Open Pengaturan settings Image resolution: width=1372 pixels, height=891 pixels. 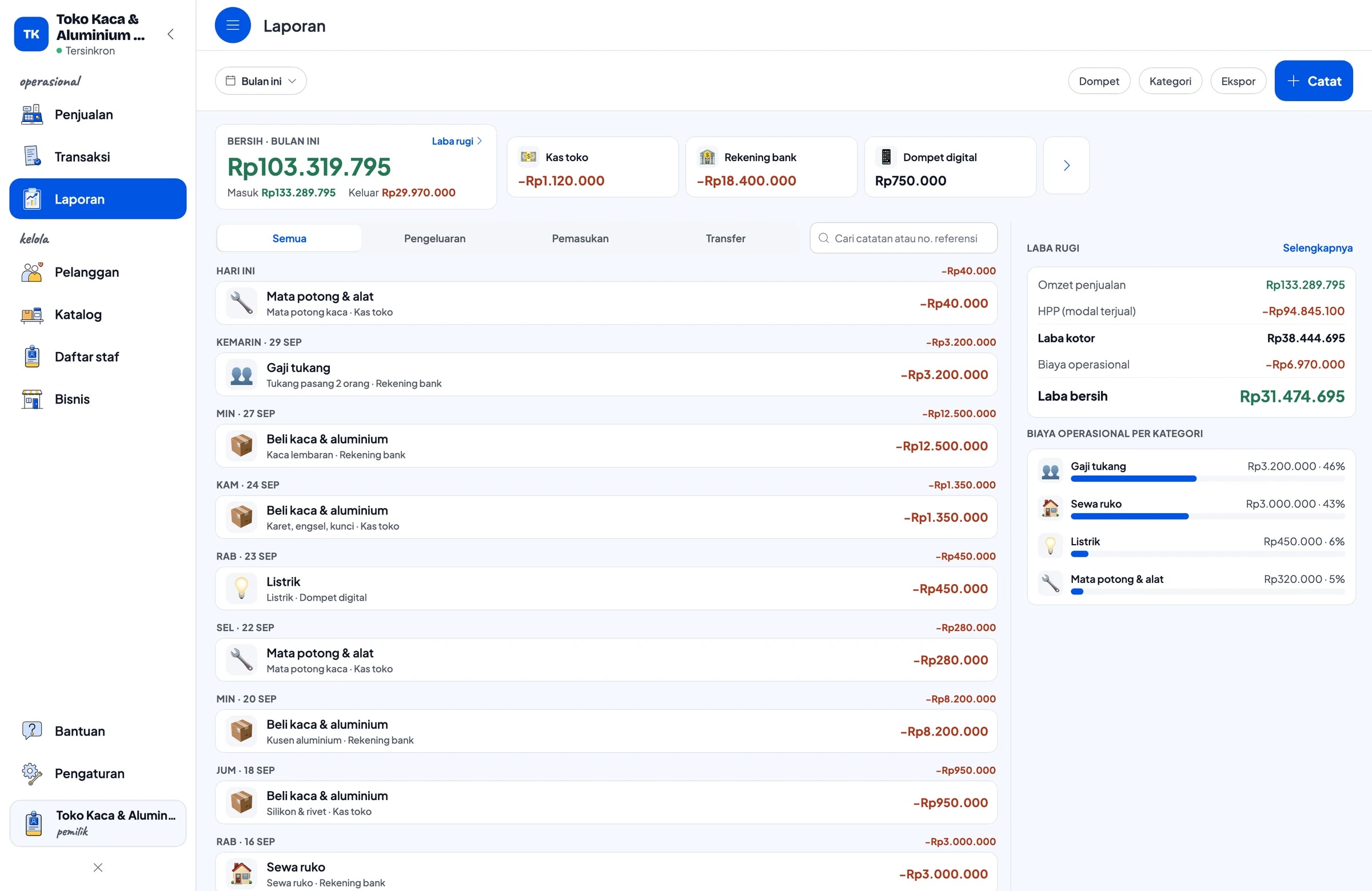[x=98, y=773]
